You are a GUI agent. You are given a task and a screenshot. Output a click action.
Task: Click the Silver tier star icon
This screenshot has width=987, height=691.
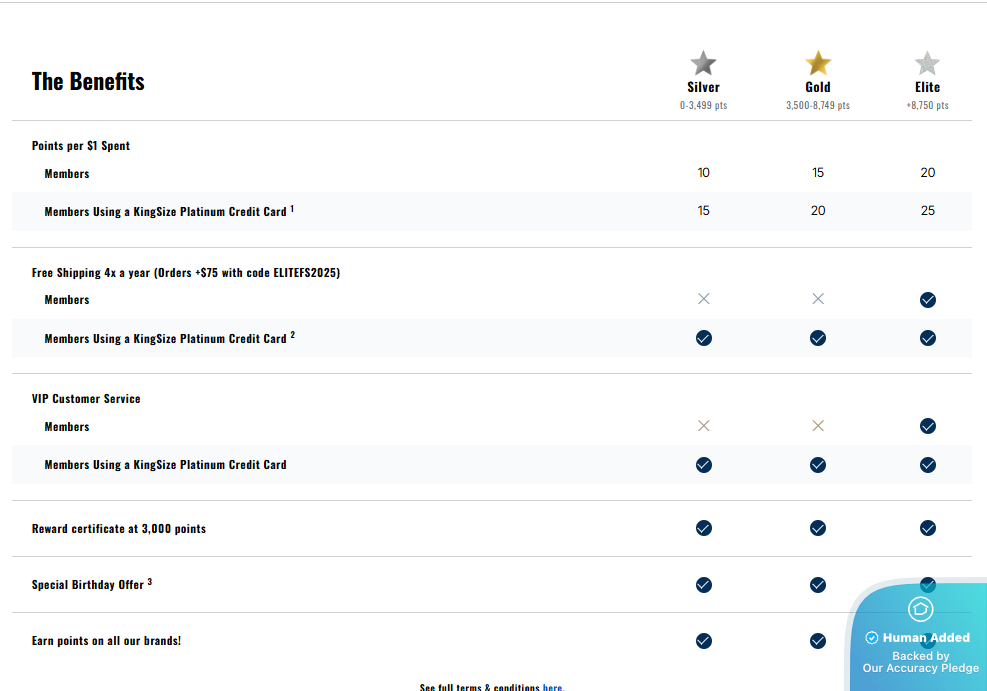703,63
